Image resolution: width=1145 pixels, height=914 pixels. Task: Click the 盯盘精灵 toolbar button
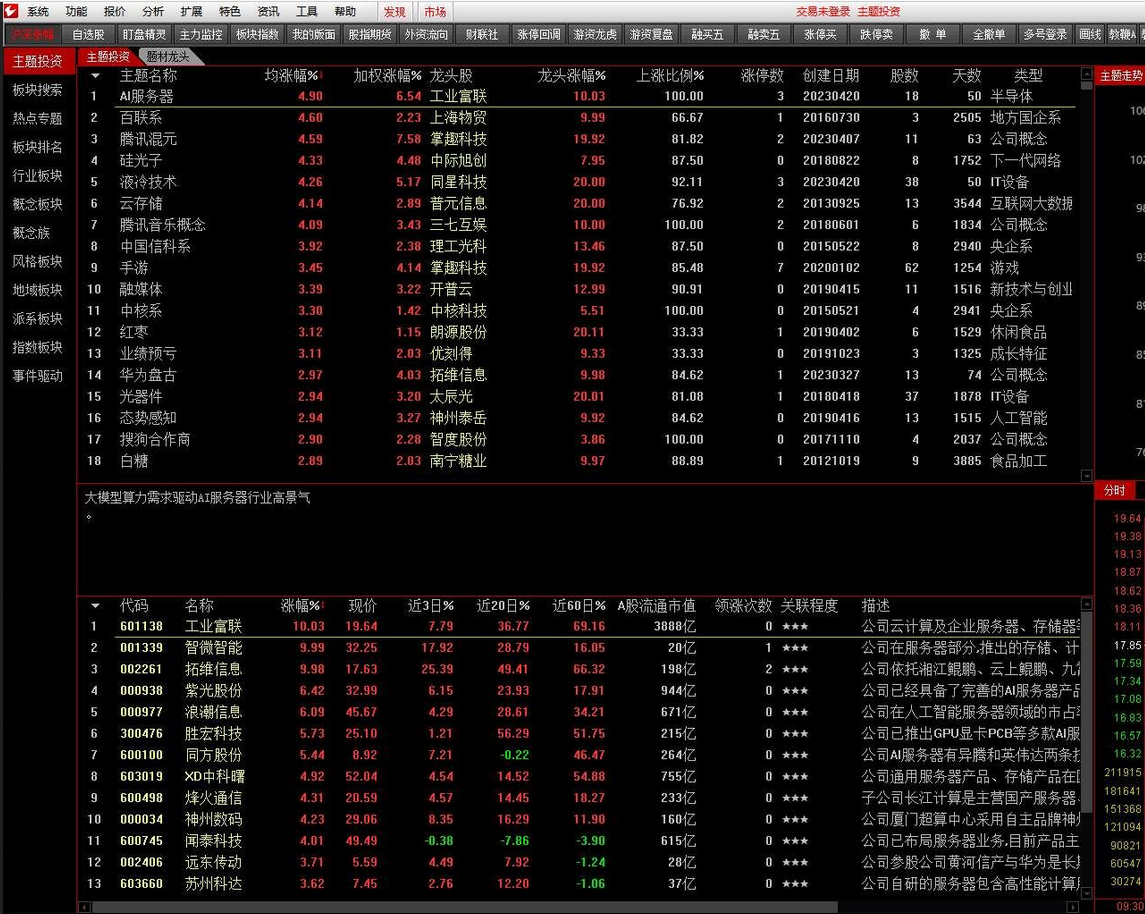pyautogui.click(x=145, y=34)
